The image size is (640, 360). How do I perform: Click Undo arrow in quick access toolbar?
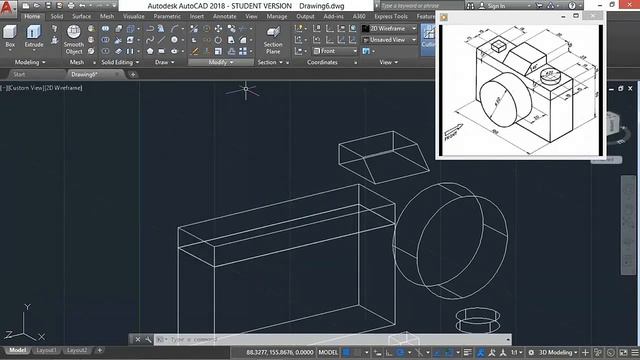pos(82,6)
